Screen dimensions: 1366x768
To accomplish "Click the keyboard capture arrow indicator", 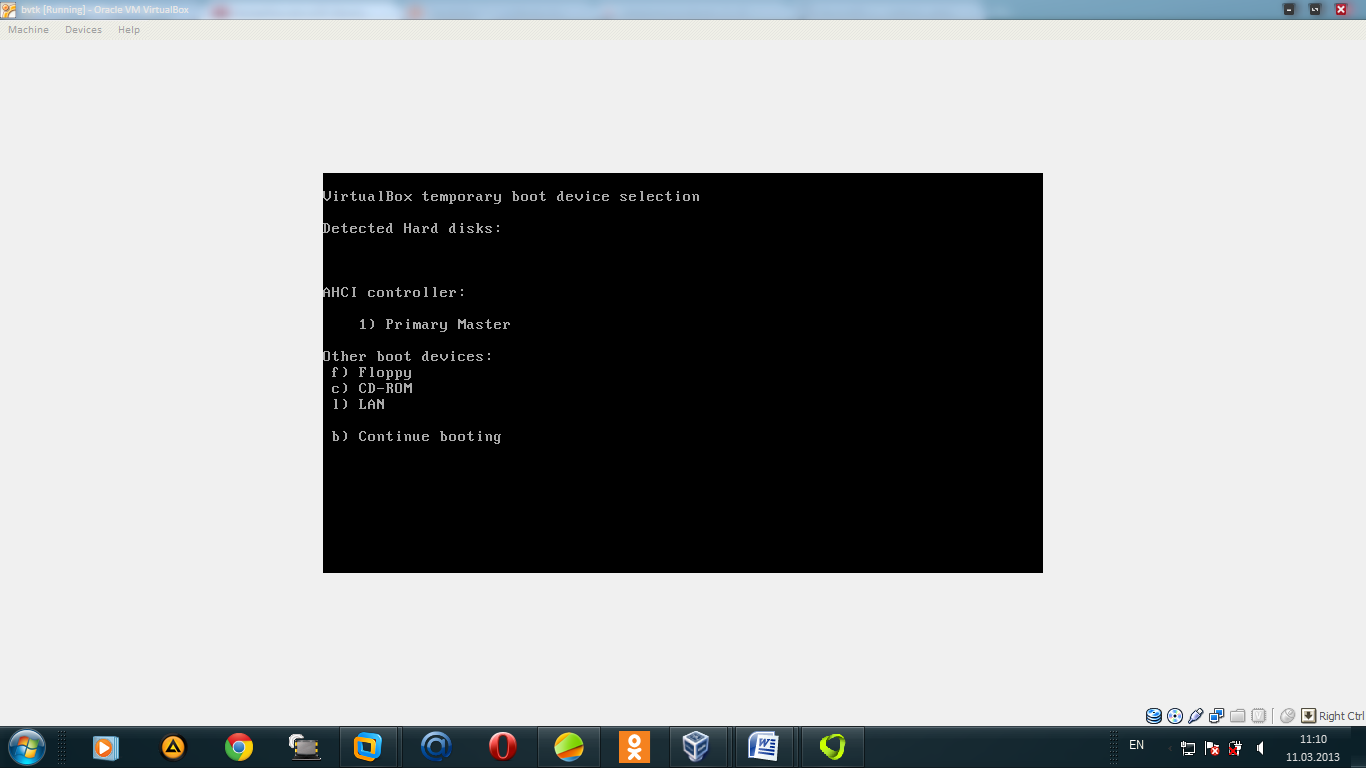I will (1309, 716).
